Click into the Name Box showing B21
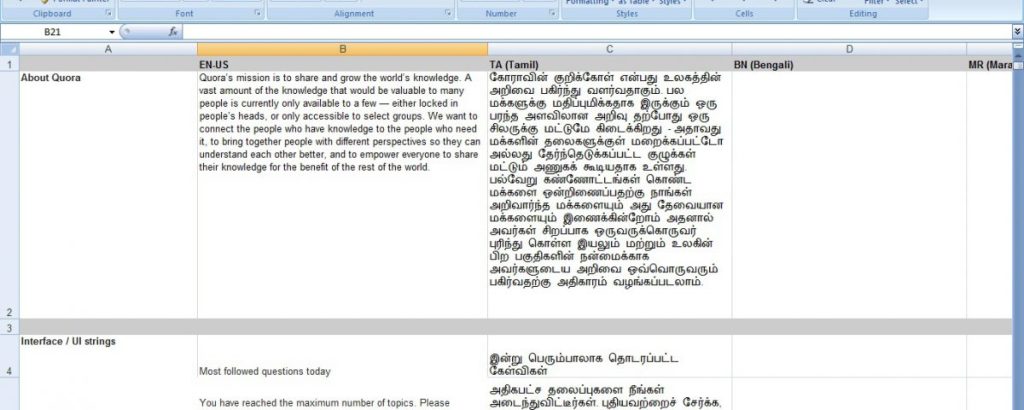Viewport: 1024px width, 410px height. tap(55, 31)
